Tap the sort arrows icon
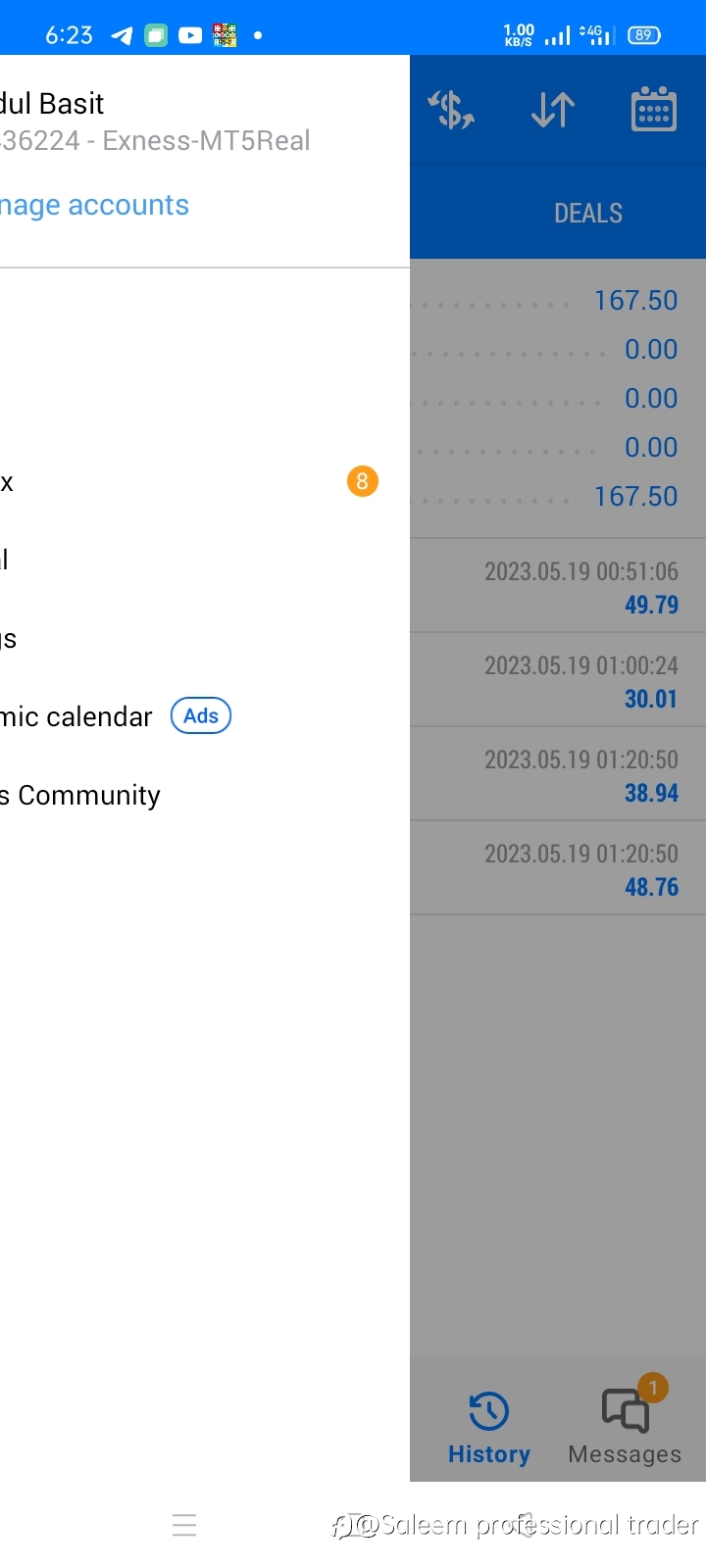This screenshot has width=706, height=1568. pos(553,110)
